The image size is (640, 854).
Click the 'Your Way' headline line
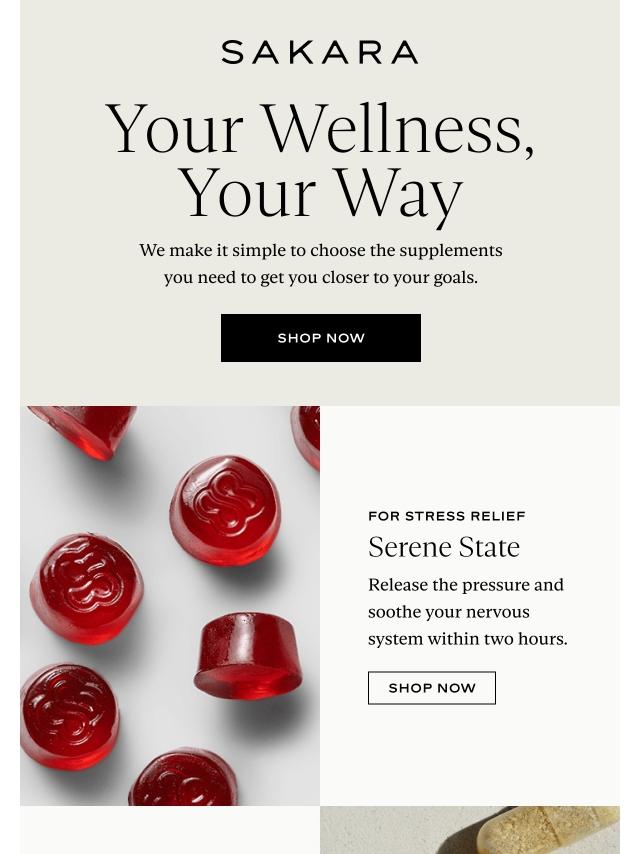click(320, 194)
